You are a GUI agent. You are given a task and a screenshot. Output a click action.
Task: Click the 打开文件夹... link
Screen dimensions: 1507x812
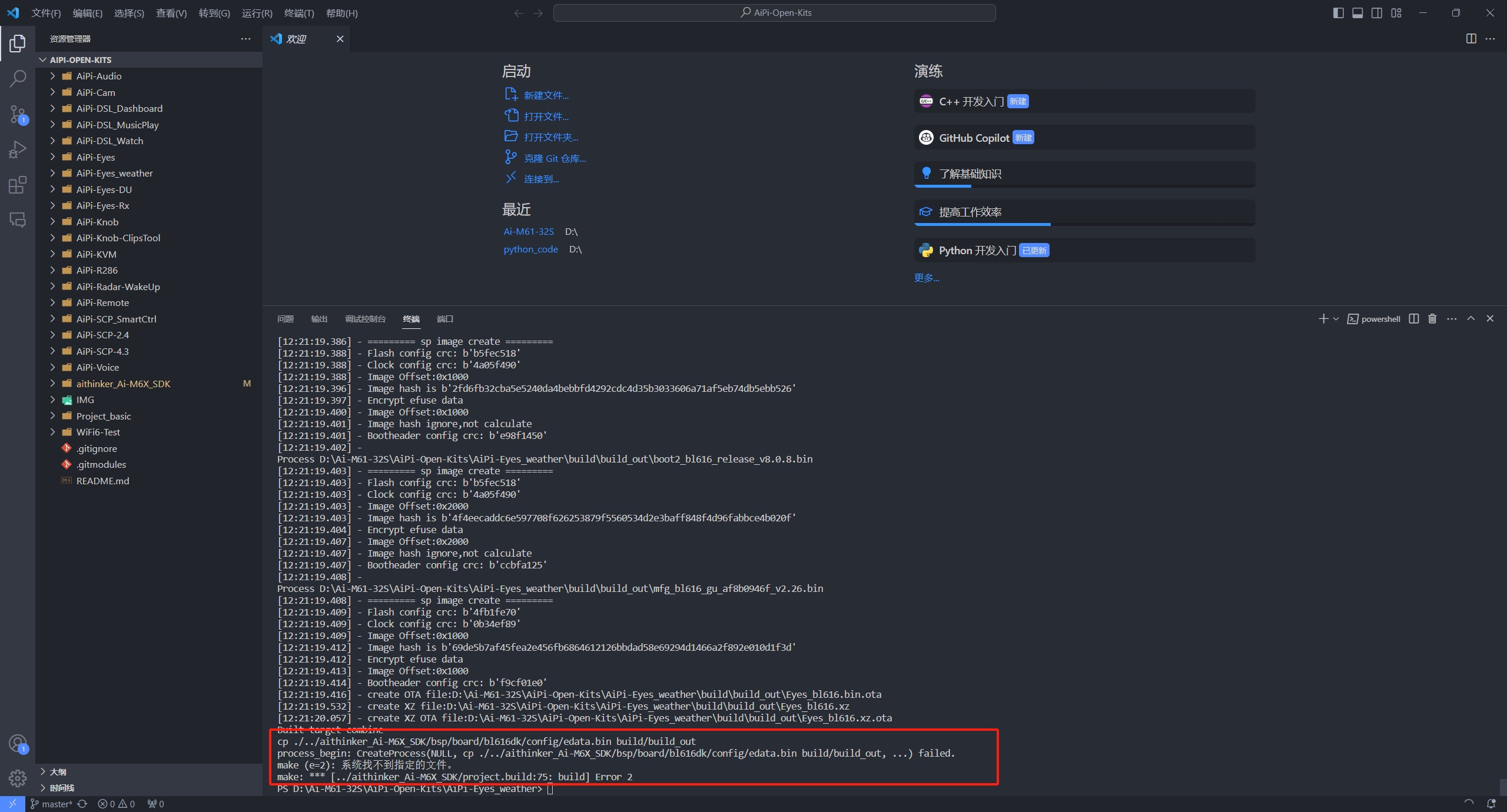click(x=551, y=137)
